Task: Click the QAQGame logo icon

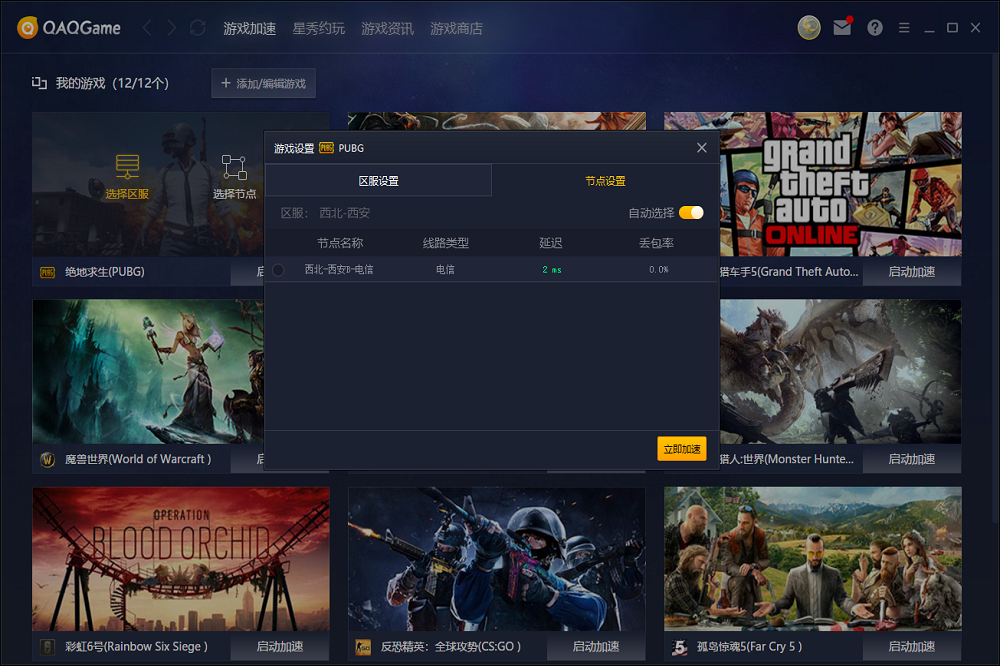Action: click(x=27, y=27)
